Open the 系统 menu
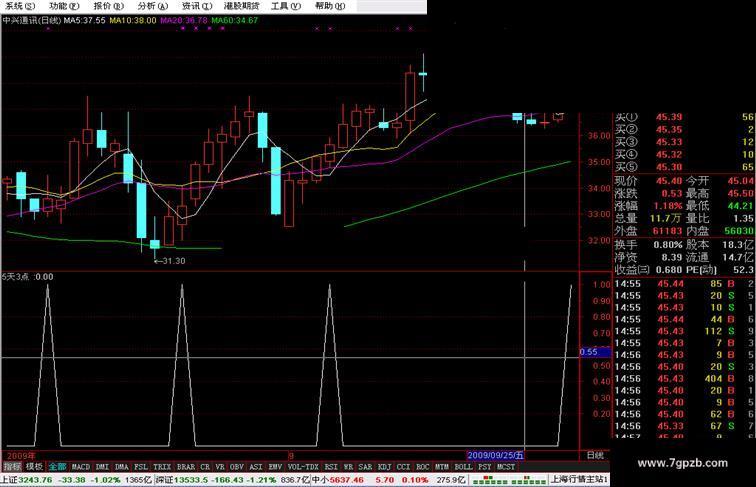 point(20,6)
